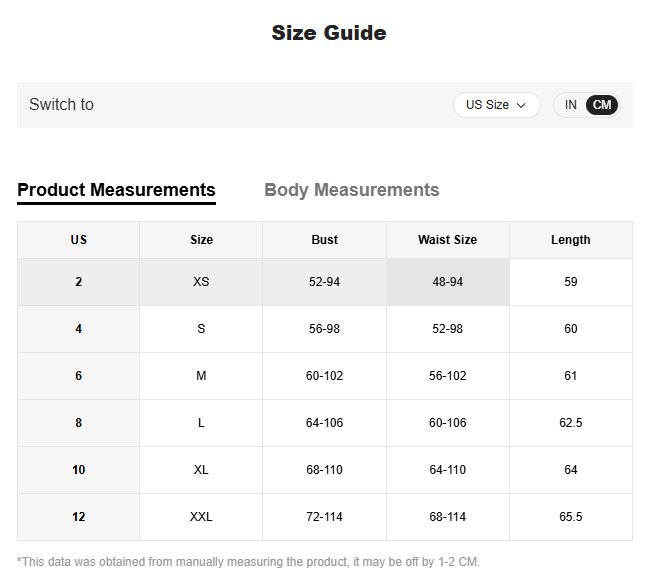
Task: Click waist value 56-102
Action: [x=448, y=376]
